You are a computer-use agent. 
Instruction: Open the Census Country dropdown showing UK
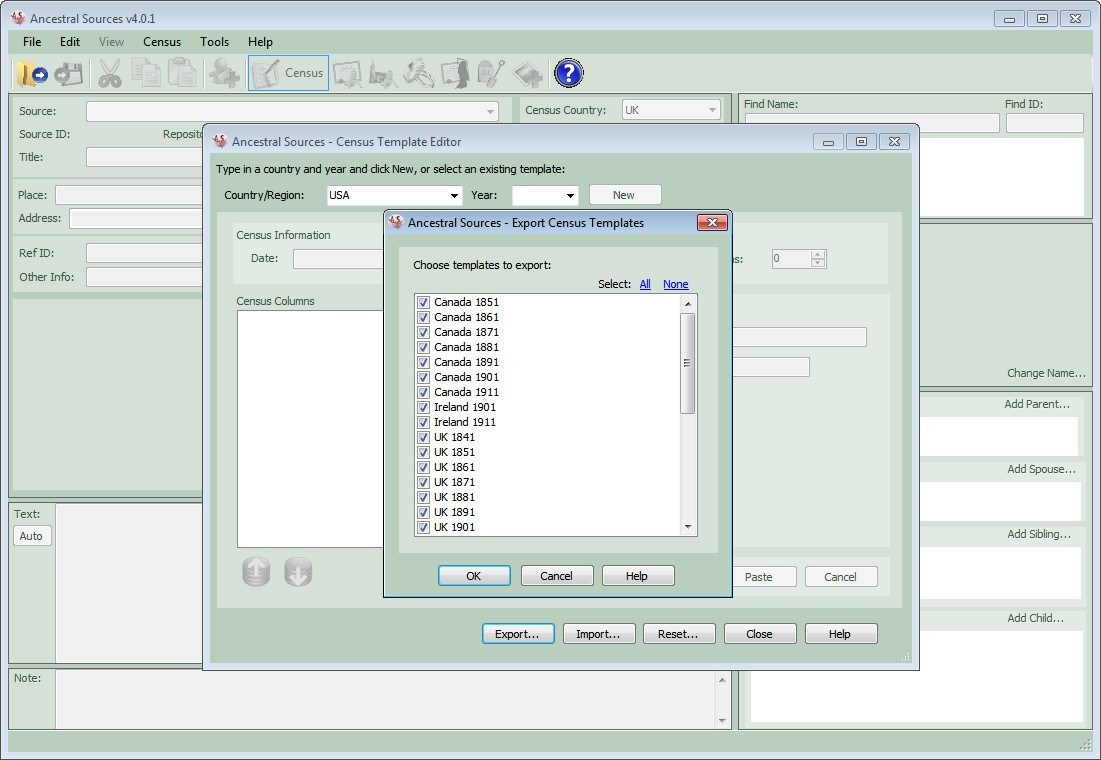[712, 110]
